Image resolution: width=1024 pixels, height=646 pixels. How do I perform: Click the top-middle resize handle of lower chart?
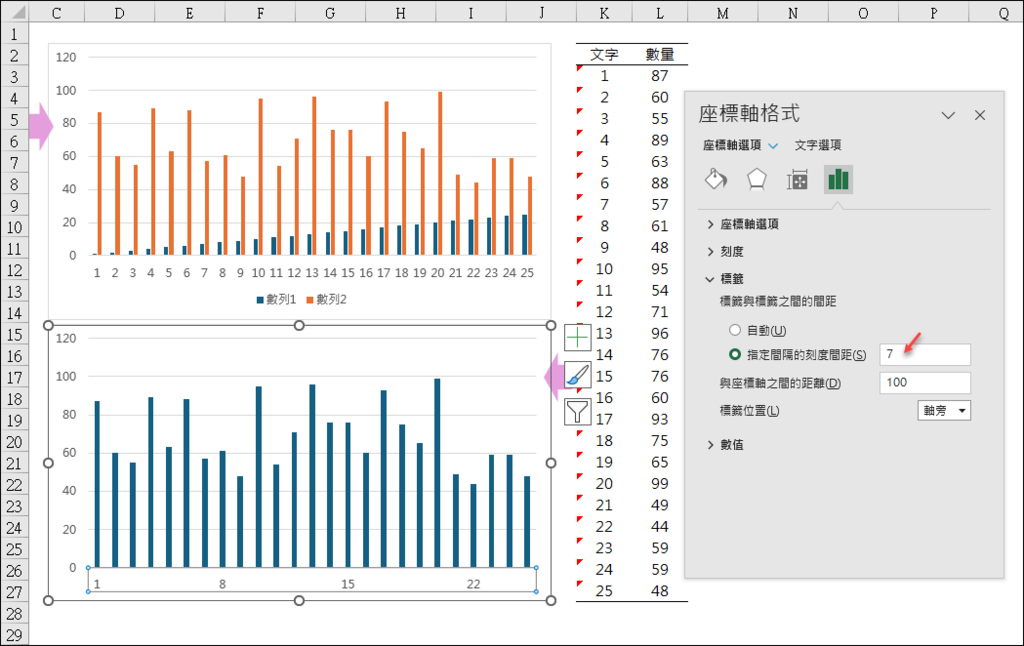click(299, 325)
